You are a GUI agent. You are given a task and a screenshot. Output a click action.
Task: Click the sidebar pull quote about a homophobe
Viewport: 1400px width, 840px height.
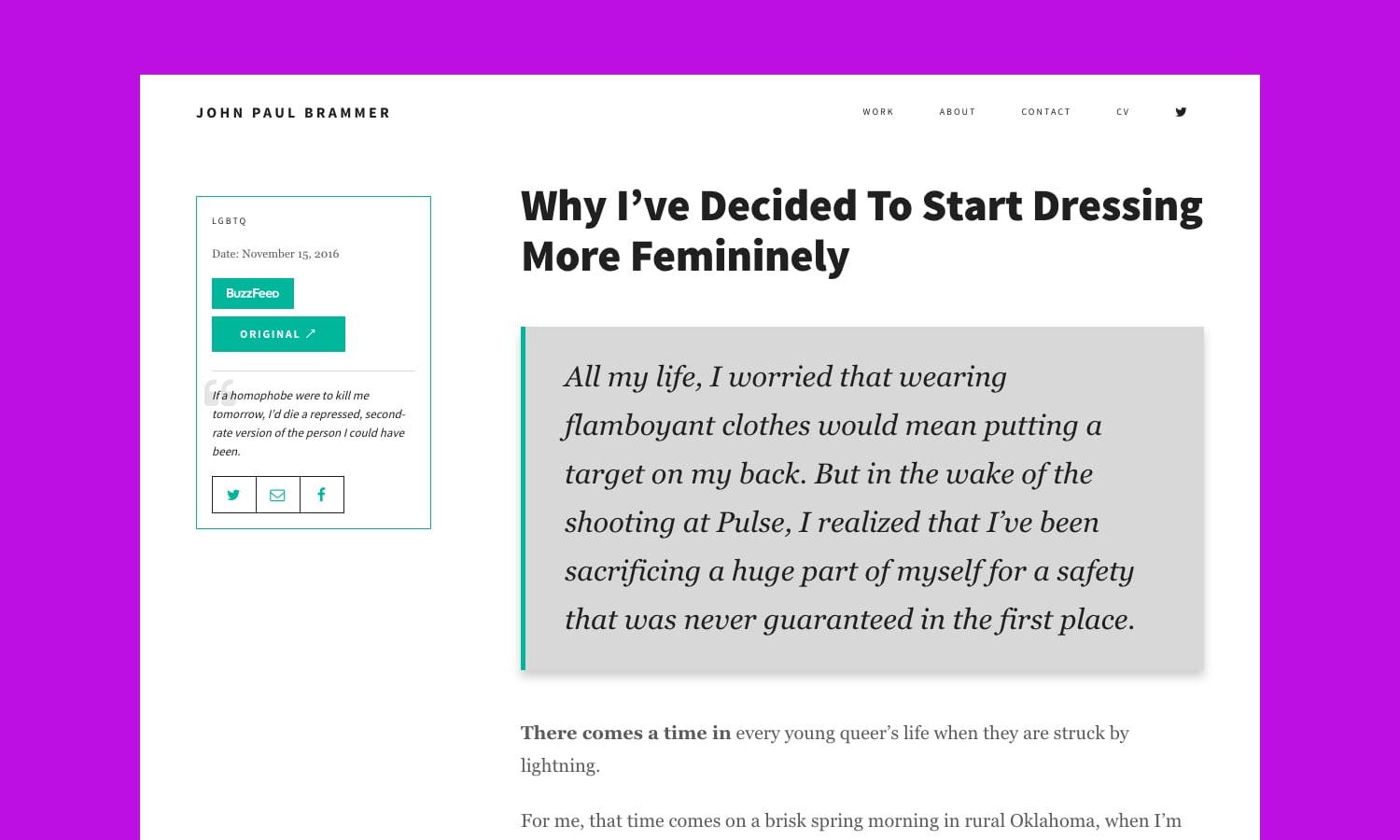(x=309, y=423)
